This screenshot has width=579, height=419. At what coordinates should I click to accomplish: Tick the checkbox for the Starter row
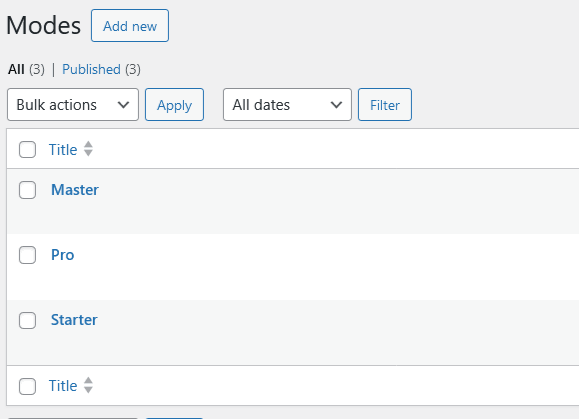tap(27, 320)
